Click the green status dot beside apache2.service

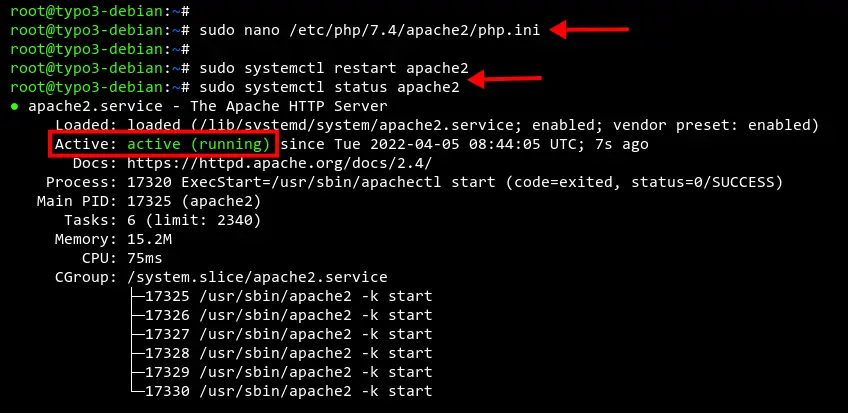click(x=15, y=106)
